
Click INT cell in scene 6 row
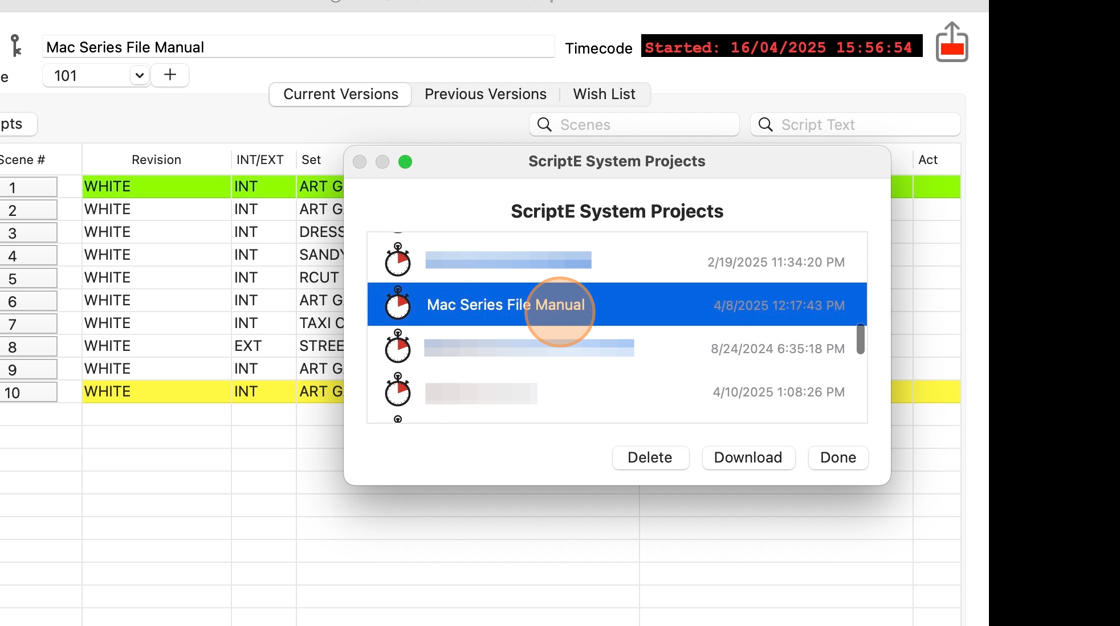coord(264,300)
